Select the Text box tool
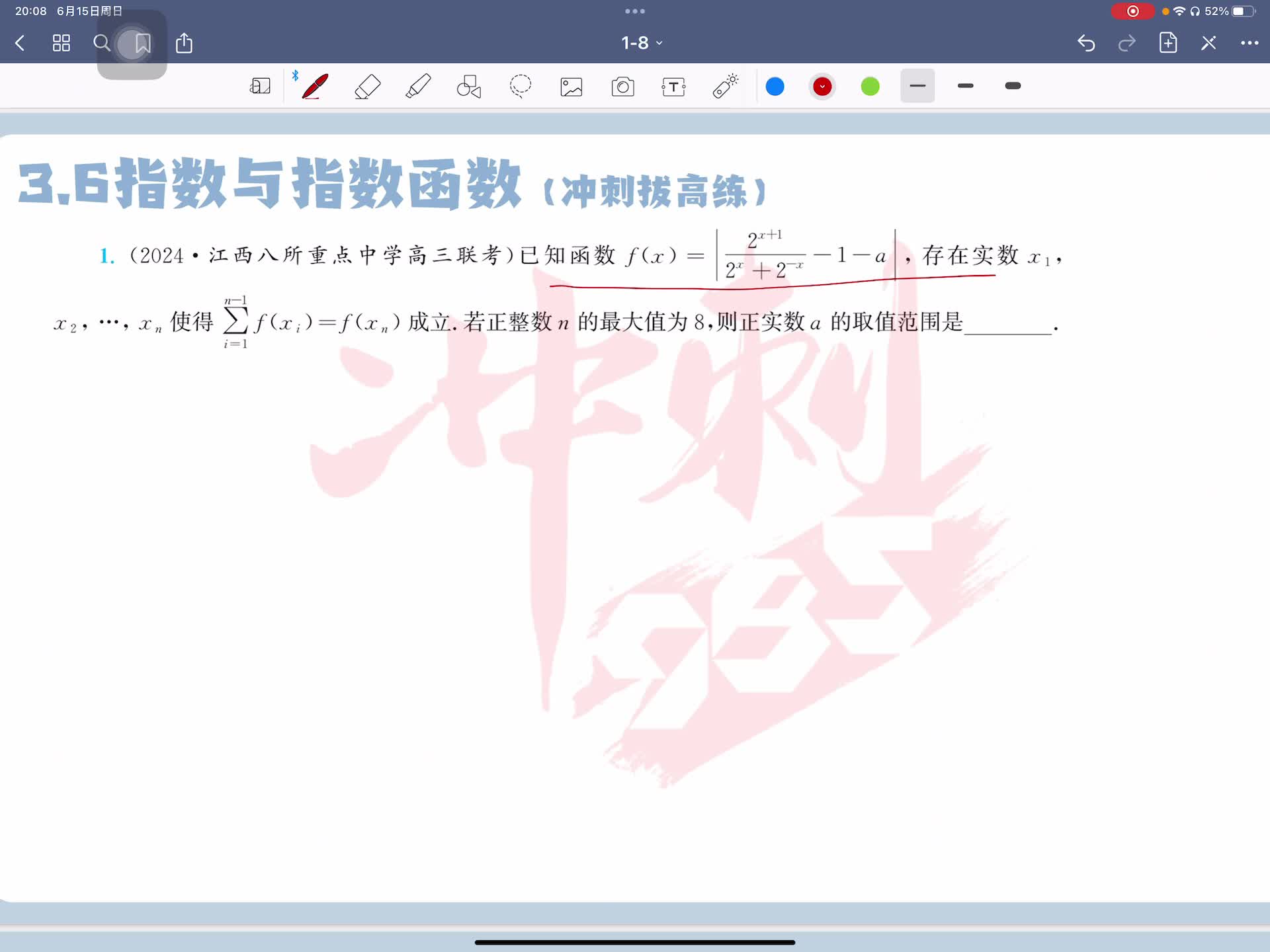1270x952 pixels. [673, 87]
